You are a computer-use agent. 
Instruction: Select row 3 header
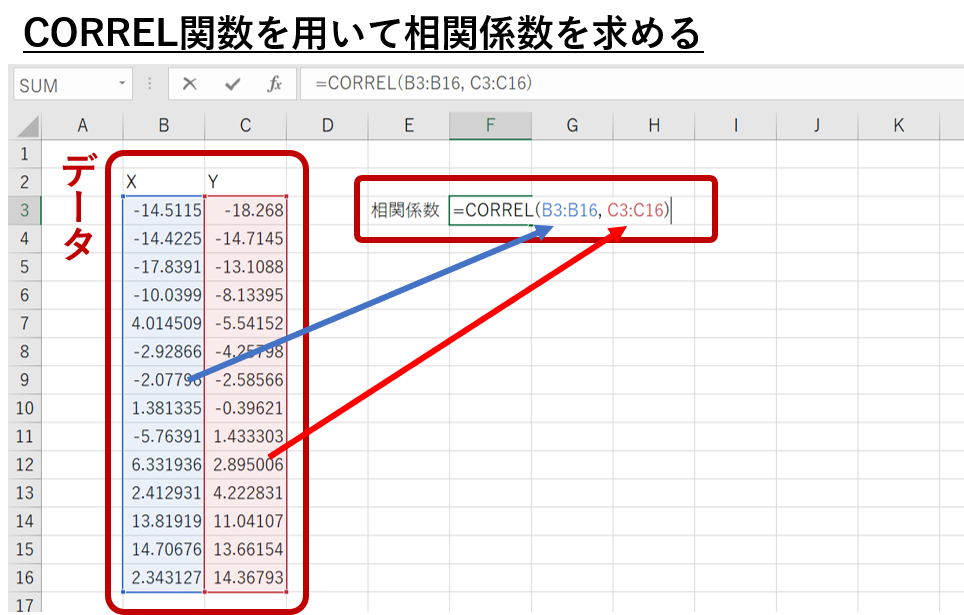tap(25, 210)
